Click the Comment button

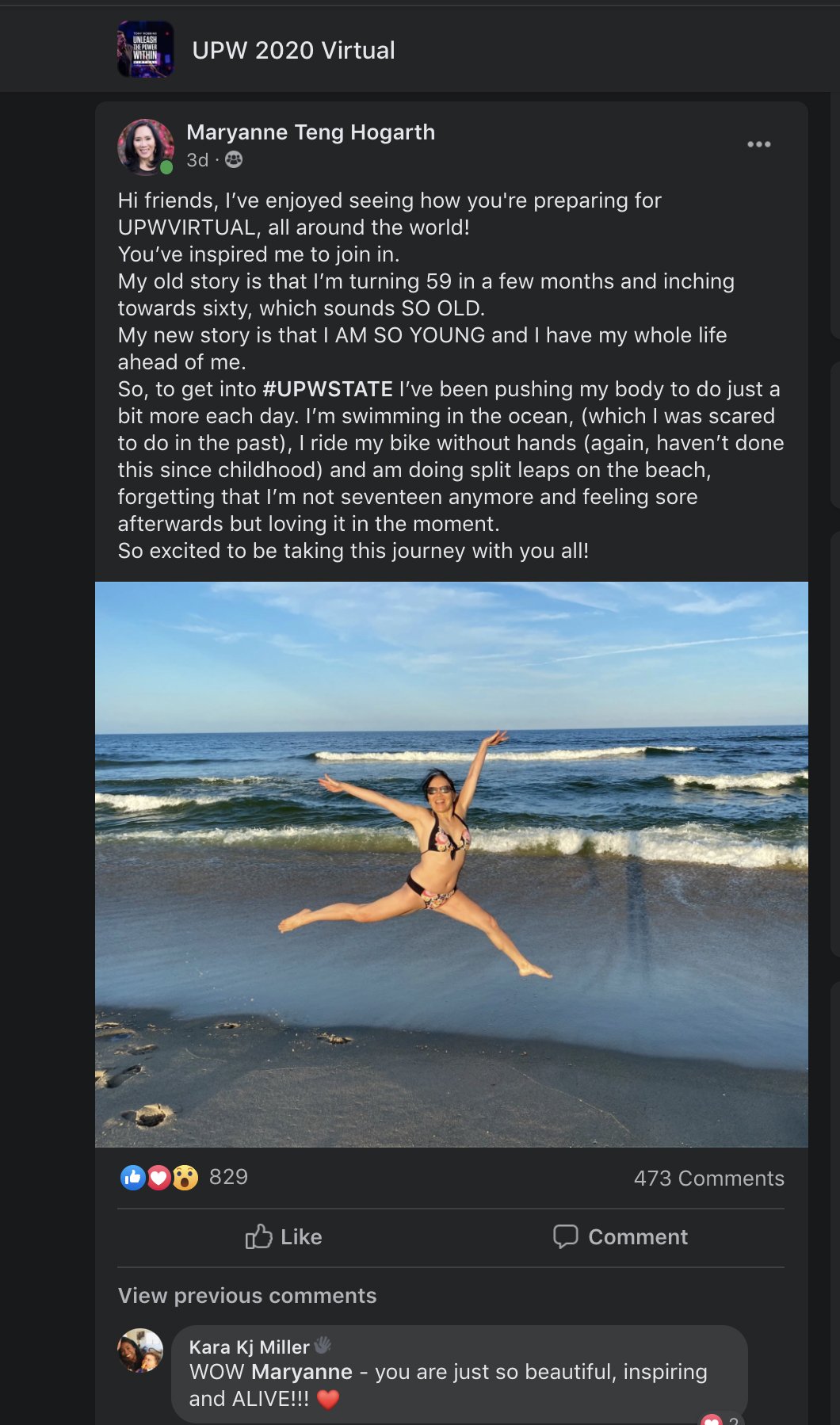pyautogui.click(x=620, y=1236)
